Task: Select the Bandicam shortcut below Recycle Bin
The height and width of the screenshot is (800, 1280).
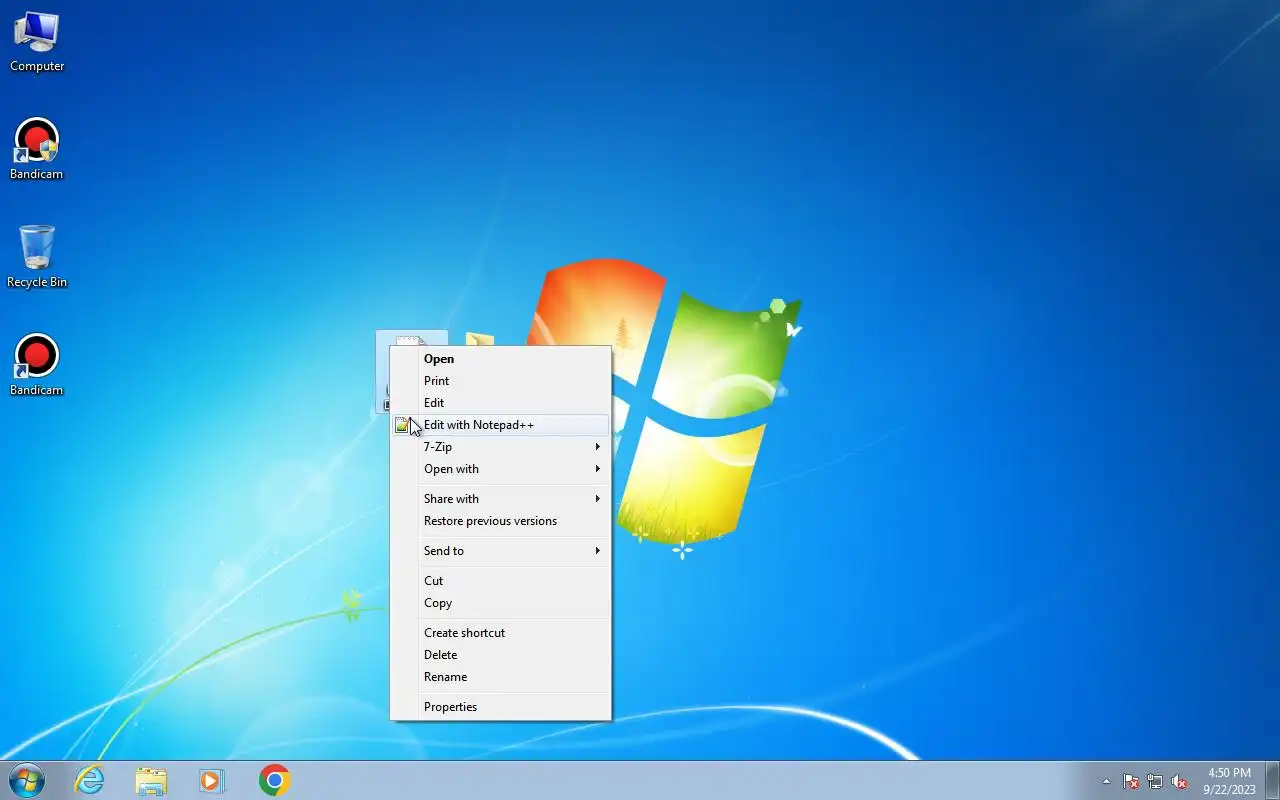Action: click(x=37, y=366)
